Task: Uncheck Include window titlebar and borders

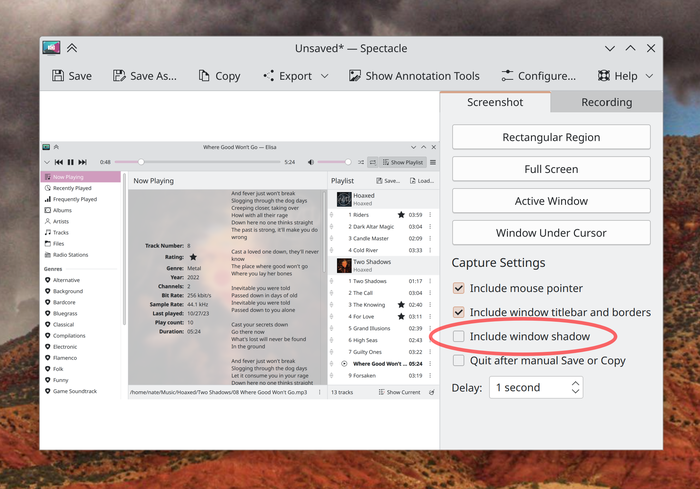Action: click(458, 312)
